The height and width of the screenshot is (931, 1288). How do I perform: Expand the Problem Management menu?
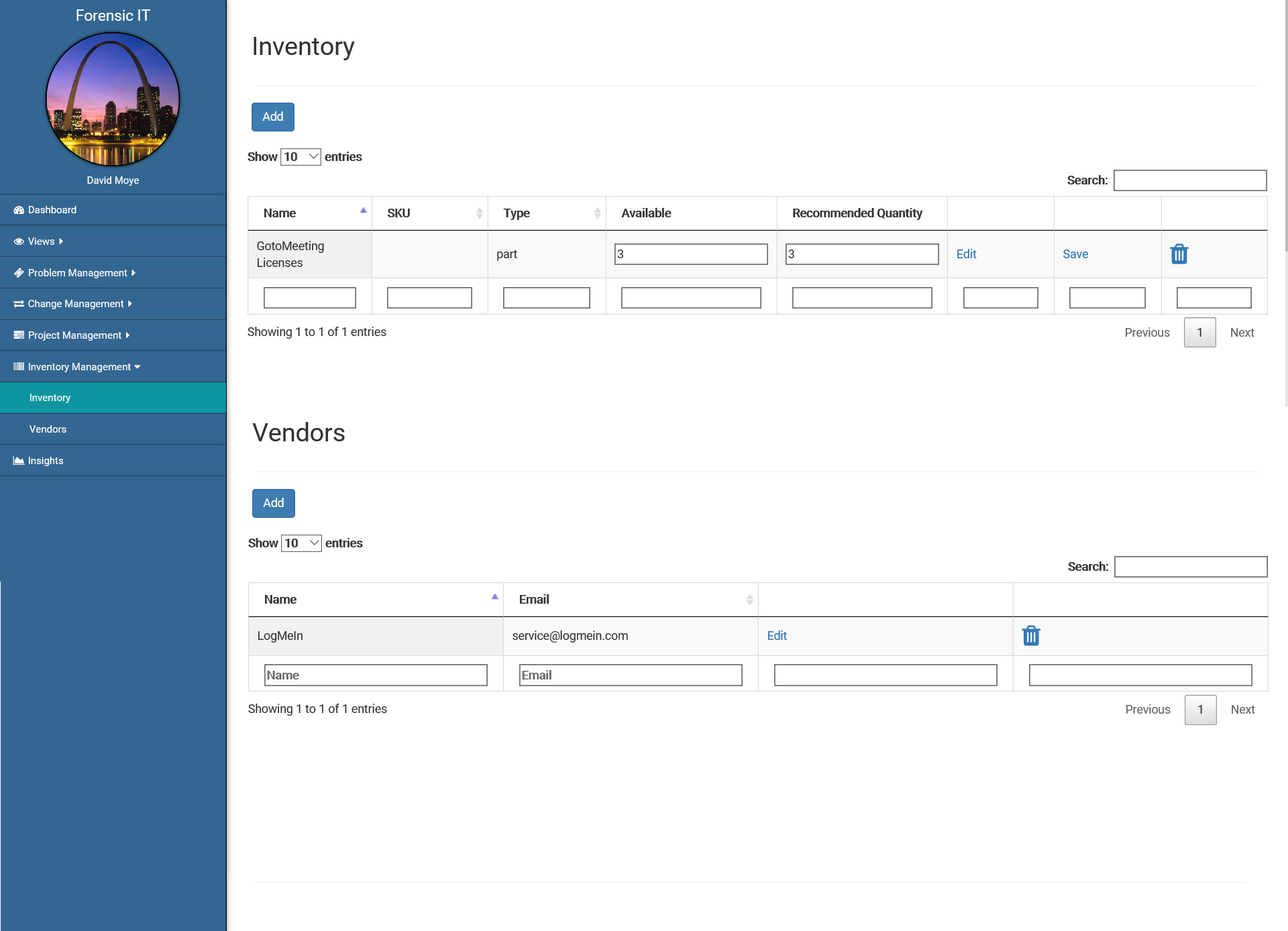click(77, 273)
